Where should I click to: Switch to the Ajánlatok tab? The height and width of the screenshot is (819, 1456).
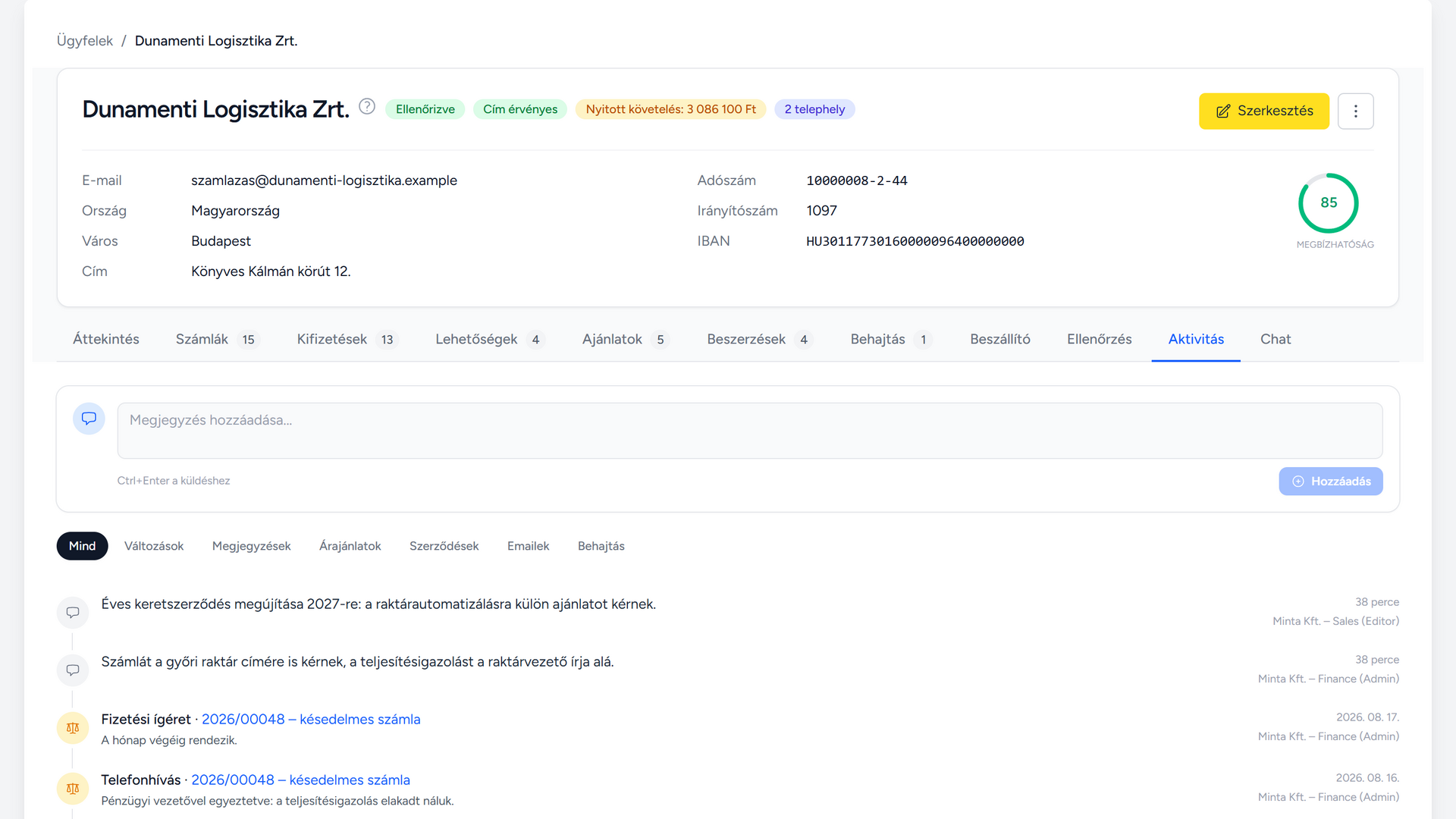point(626,339)
